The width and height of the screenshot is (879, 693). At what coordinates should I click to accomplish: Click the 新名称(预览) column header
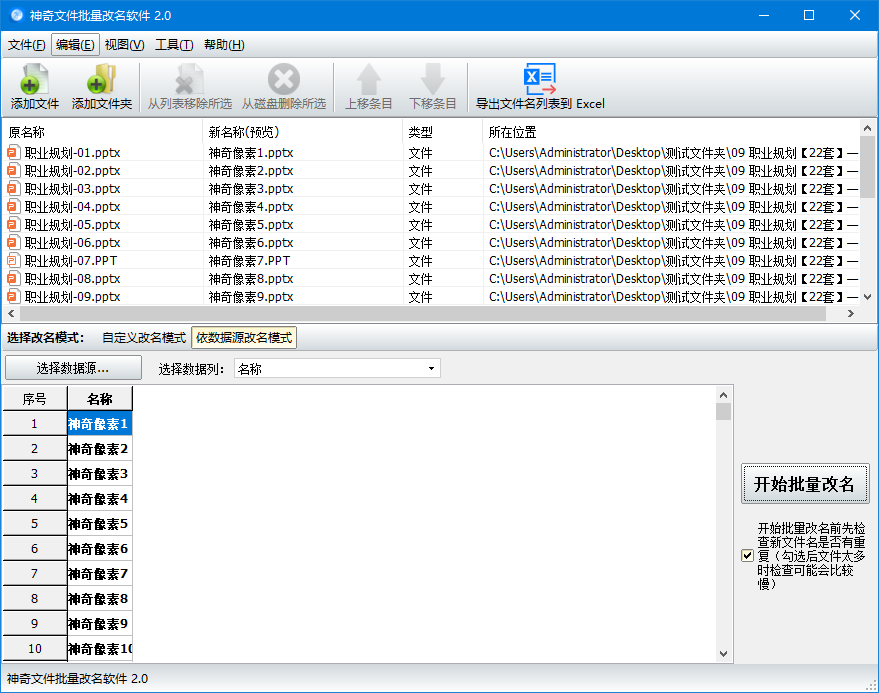(x=303, y=132)
